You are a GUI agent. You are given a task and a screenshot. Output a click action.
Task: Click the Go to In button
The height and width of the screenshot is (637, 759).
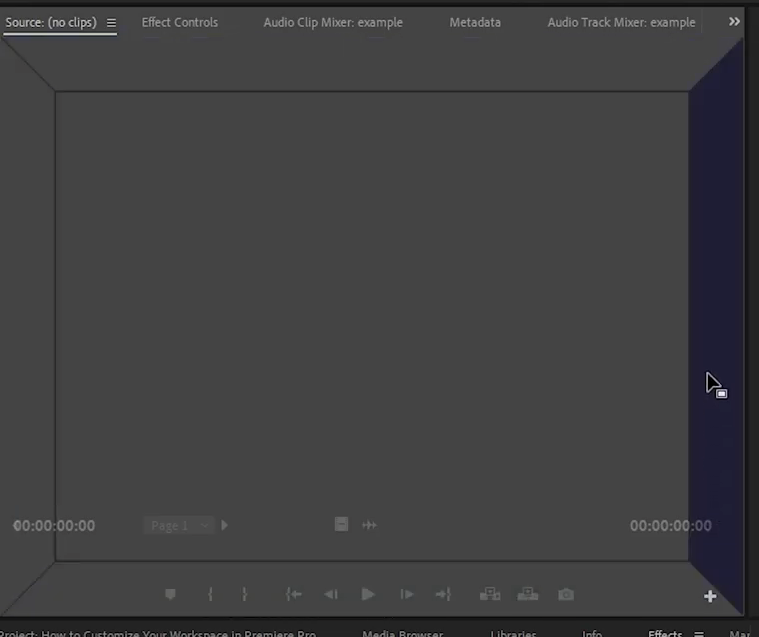tap(293, 594)
